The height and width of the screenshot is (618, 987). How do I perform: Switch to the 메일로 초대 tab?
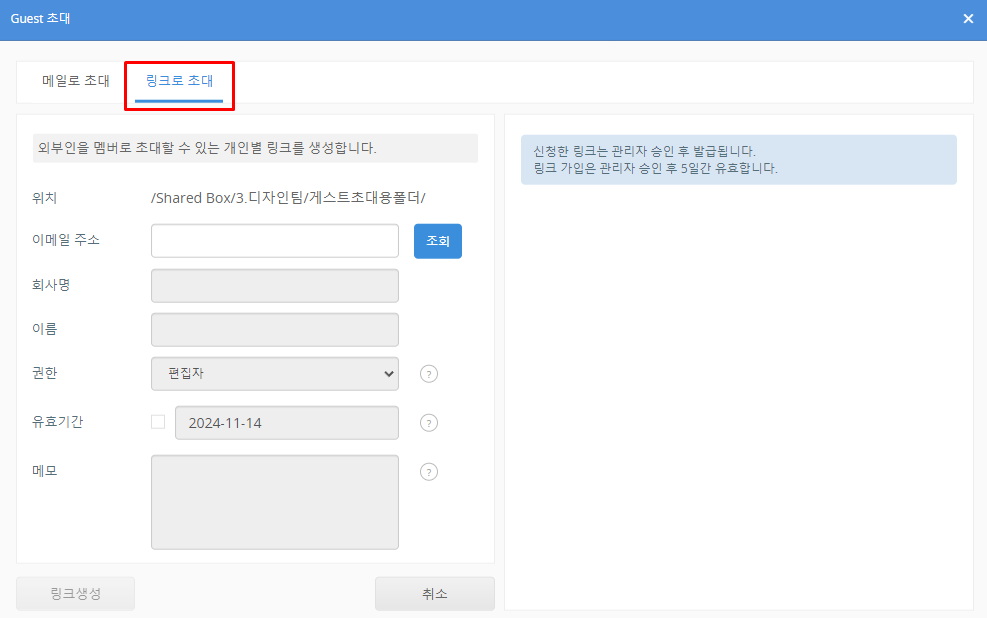76,81
